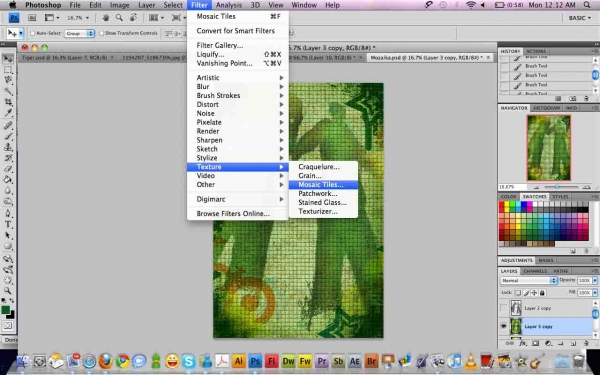Click Delete layer trash icon
600x375 pixels.
[x=586, y=343]
